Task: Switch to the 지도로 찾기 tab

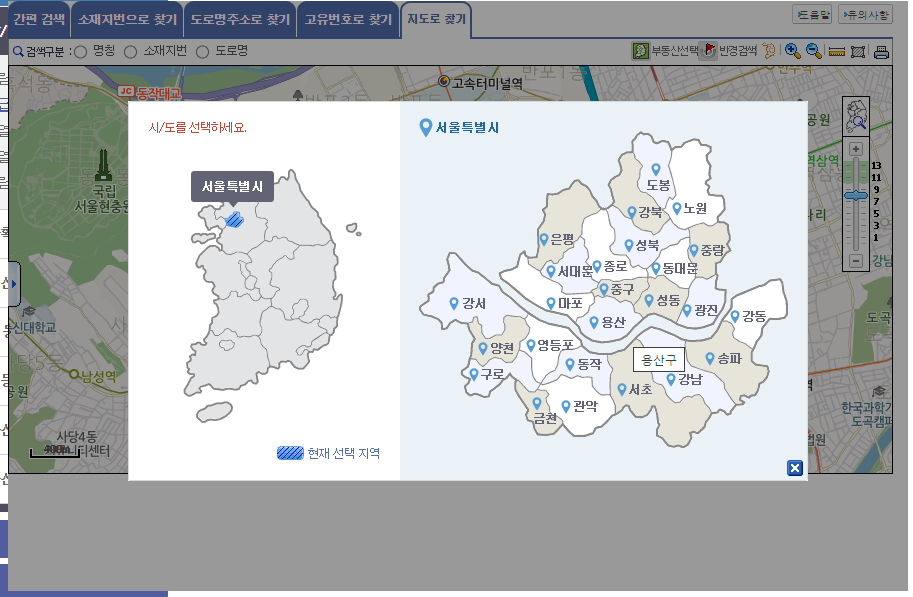Action: pos(436,19)
